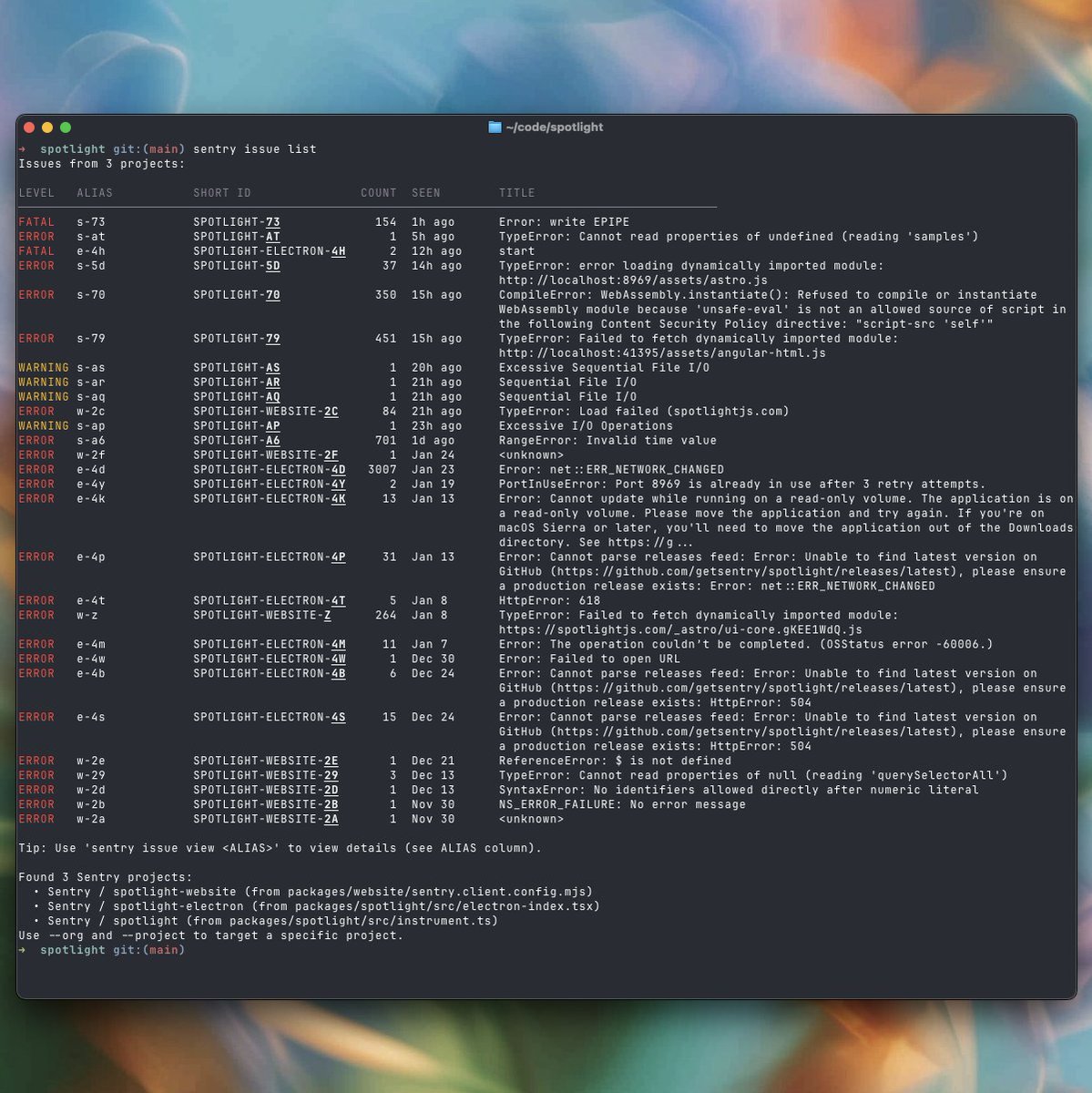Click the 'Error: write EPIPE' title

565,222
